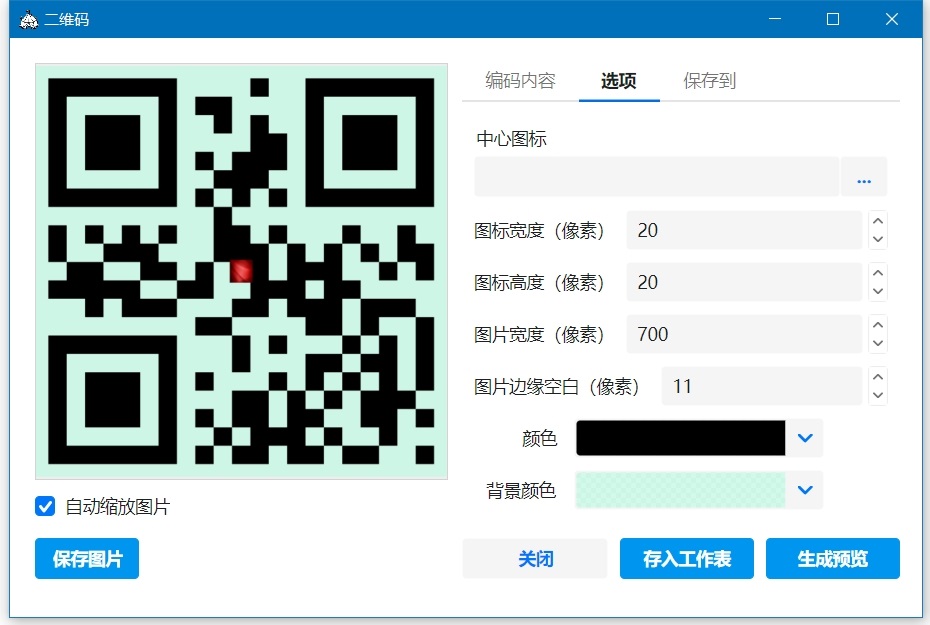Image resolution: width=930 pixels, height=625 pixels.
Task: Click the black 颜色 swatch
Action: point(681,438)
